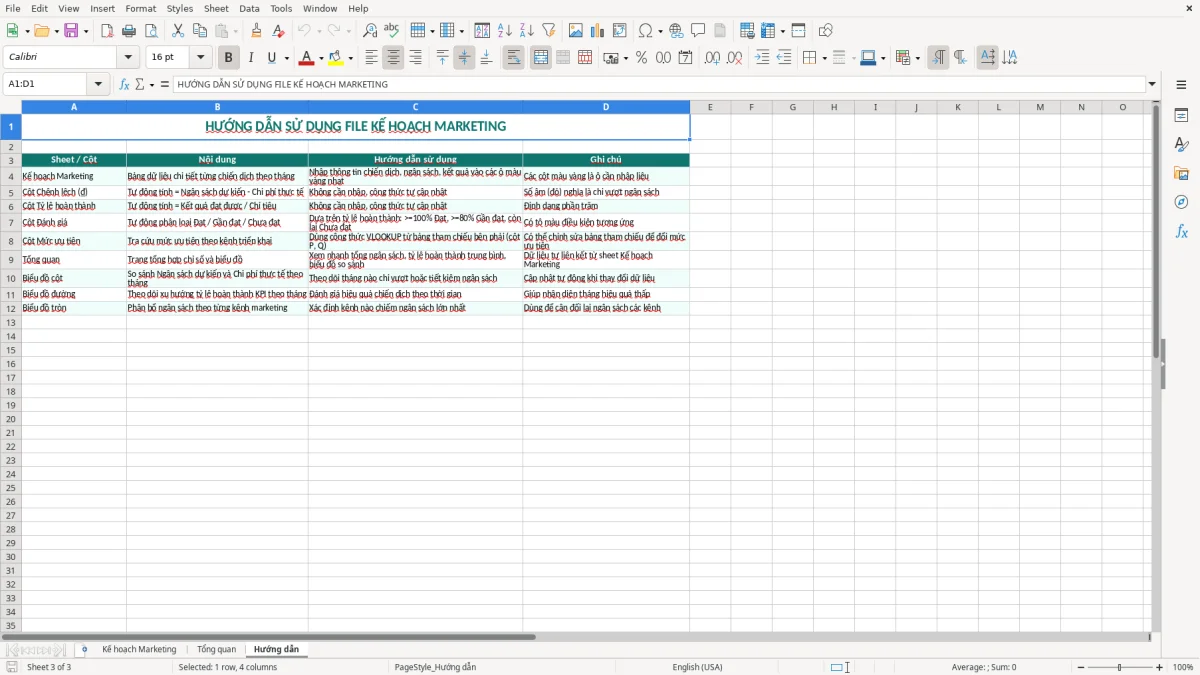1200x675 pixels.
Task: Open the Sheet menu
Action: point(216,8)
